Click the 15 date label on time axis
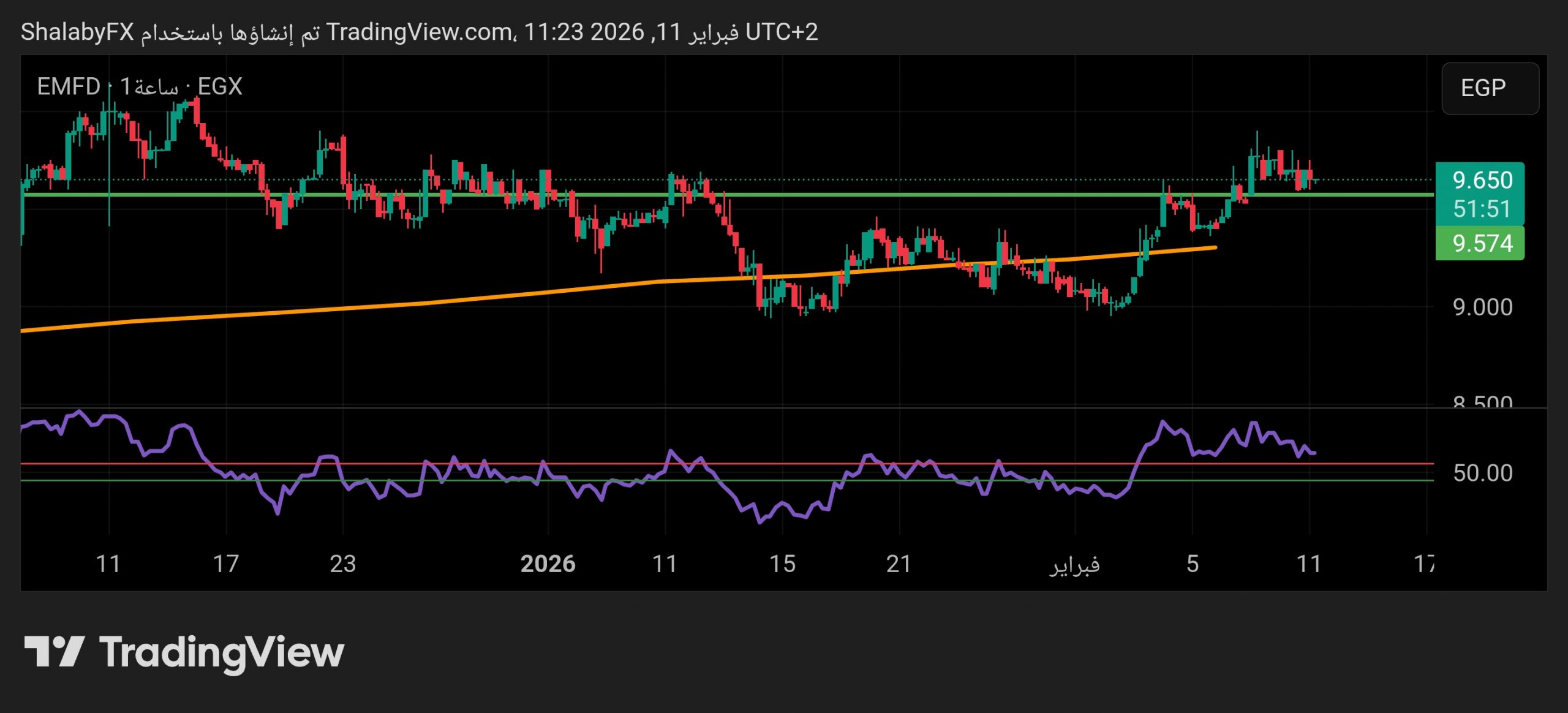The width and height of the screenshot is (1568, 713). coord(782,564)
